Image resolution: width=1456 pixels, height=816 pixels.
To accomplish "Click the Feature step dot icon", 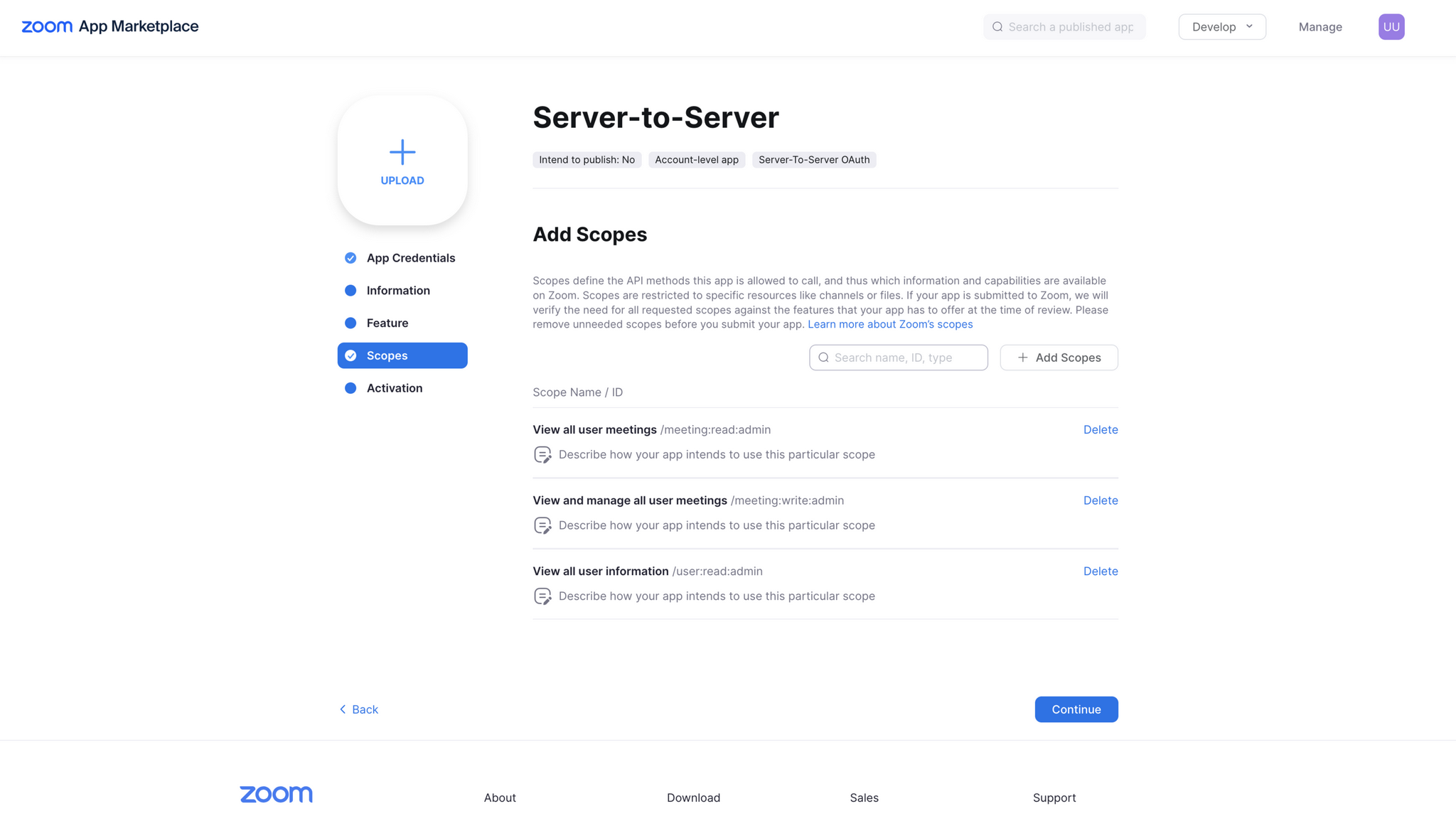I will (350, 323).
